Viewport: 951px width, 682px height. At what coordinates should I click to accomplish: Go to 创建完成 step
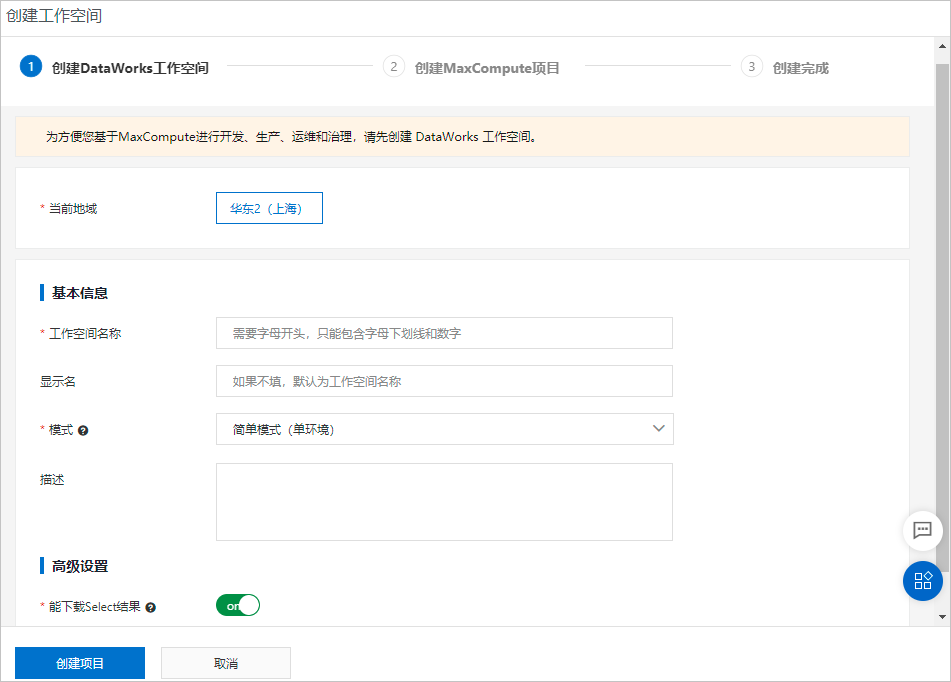click(801, 68)
